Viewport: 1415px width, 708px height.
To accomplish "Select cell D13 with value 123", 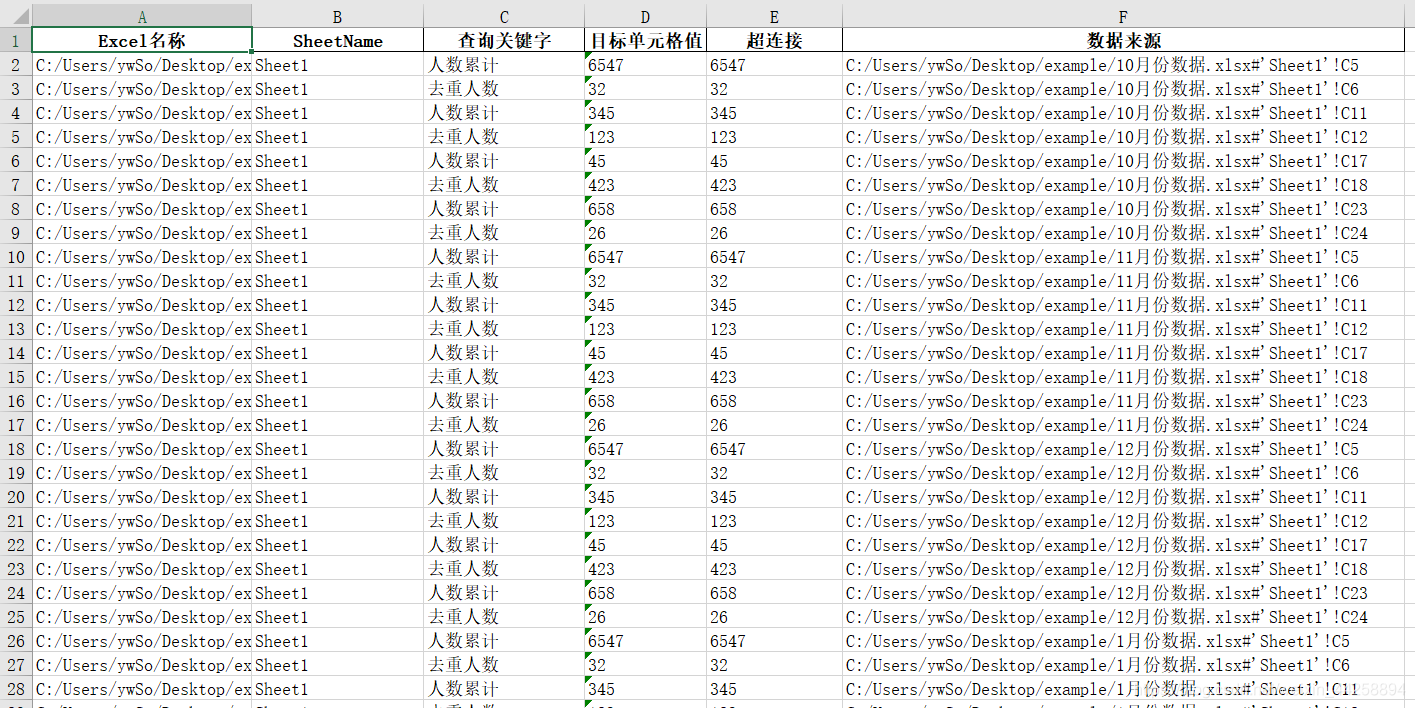I will pos(645,329).
